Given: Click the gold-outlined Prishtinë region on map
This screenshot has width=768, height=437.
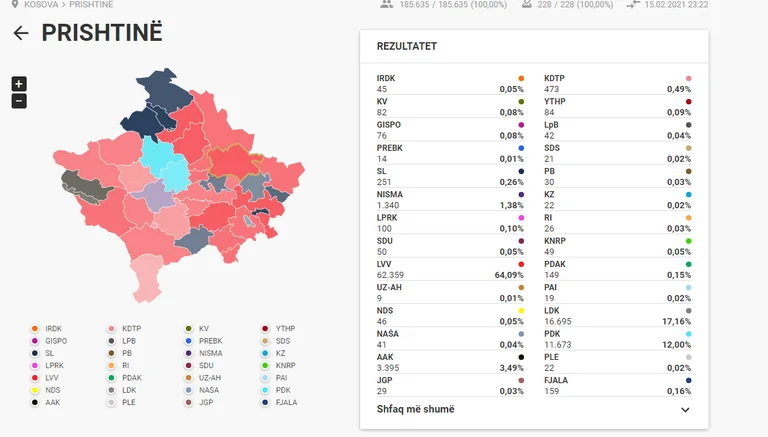Looking at the screenshot, I should [x=233, y=161].
